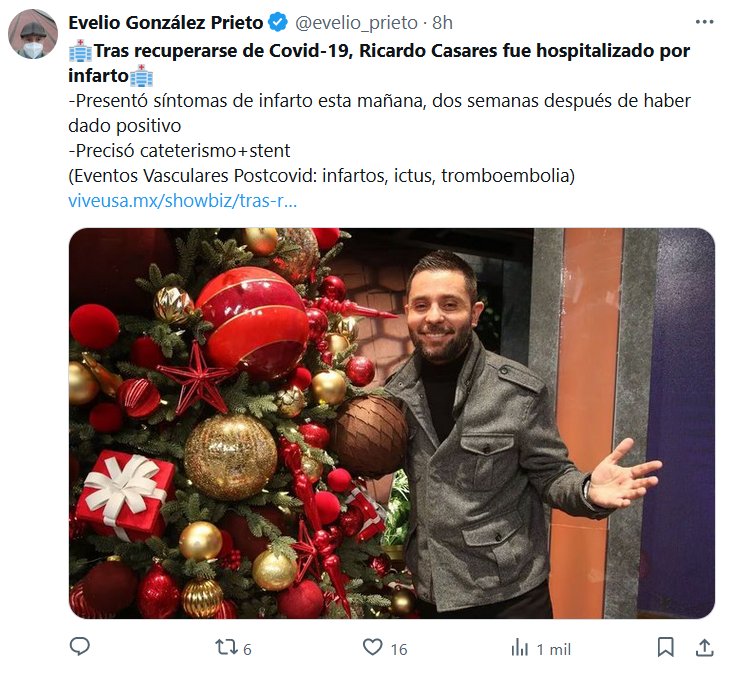Image resolution: width=730 pixels, height=674 pixels.
Task: Click the 8h timestamp
Action: coord(442,23)
